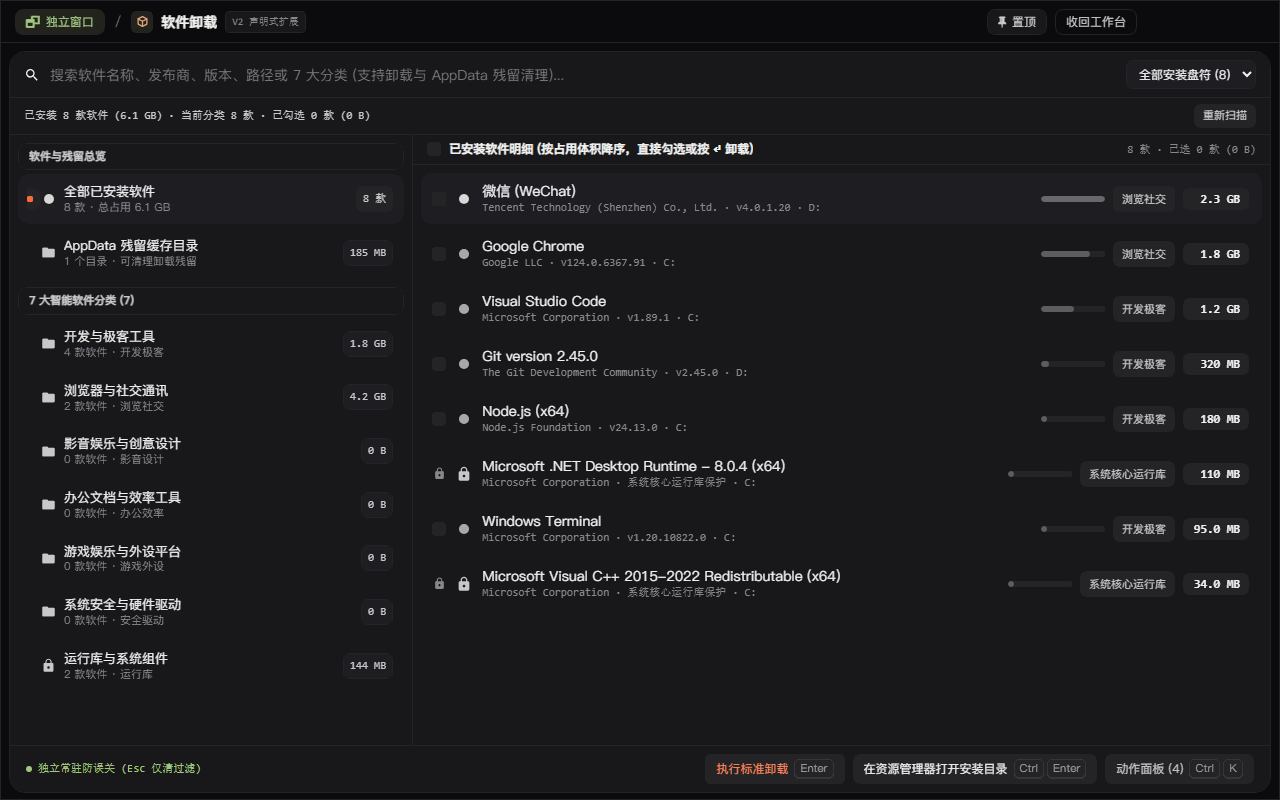Click the folder icon for 浏览器与社交通讯
This screenshot has height=800, width=1280.
[x=48, y=398]
